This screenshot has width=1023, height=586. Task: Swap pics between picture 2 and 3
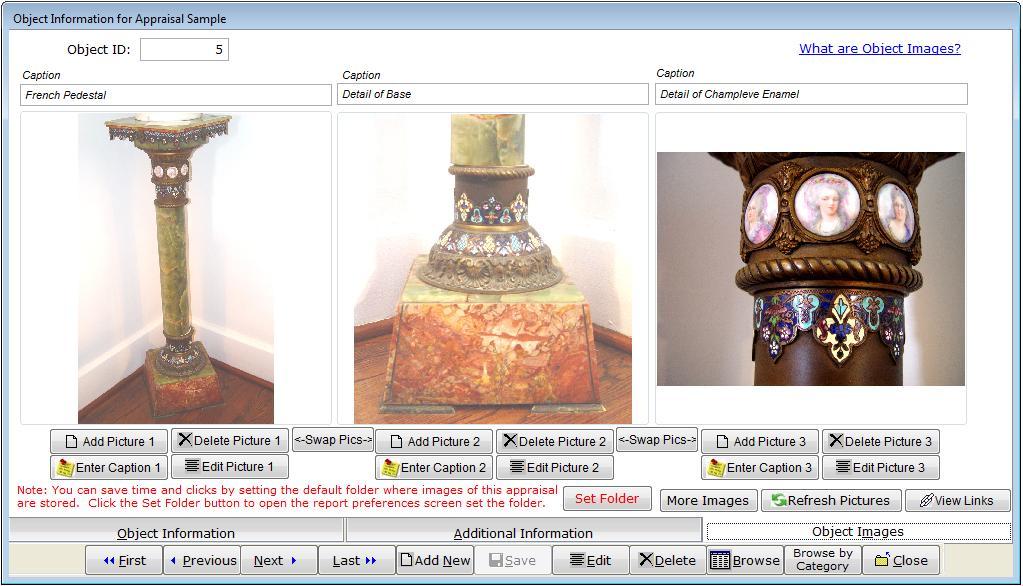pos(657,440)
